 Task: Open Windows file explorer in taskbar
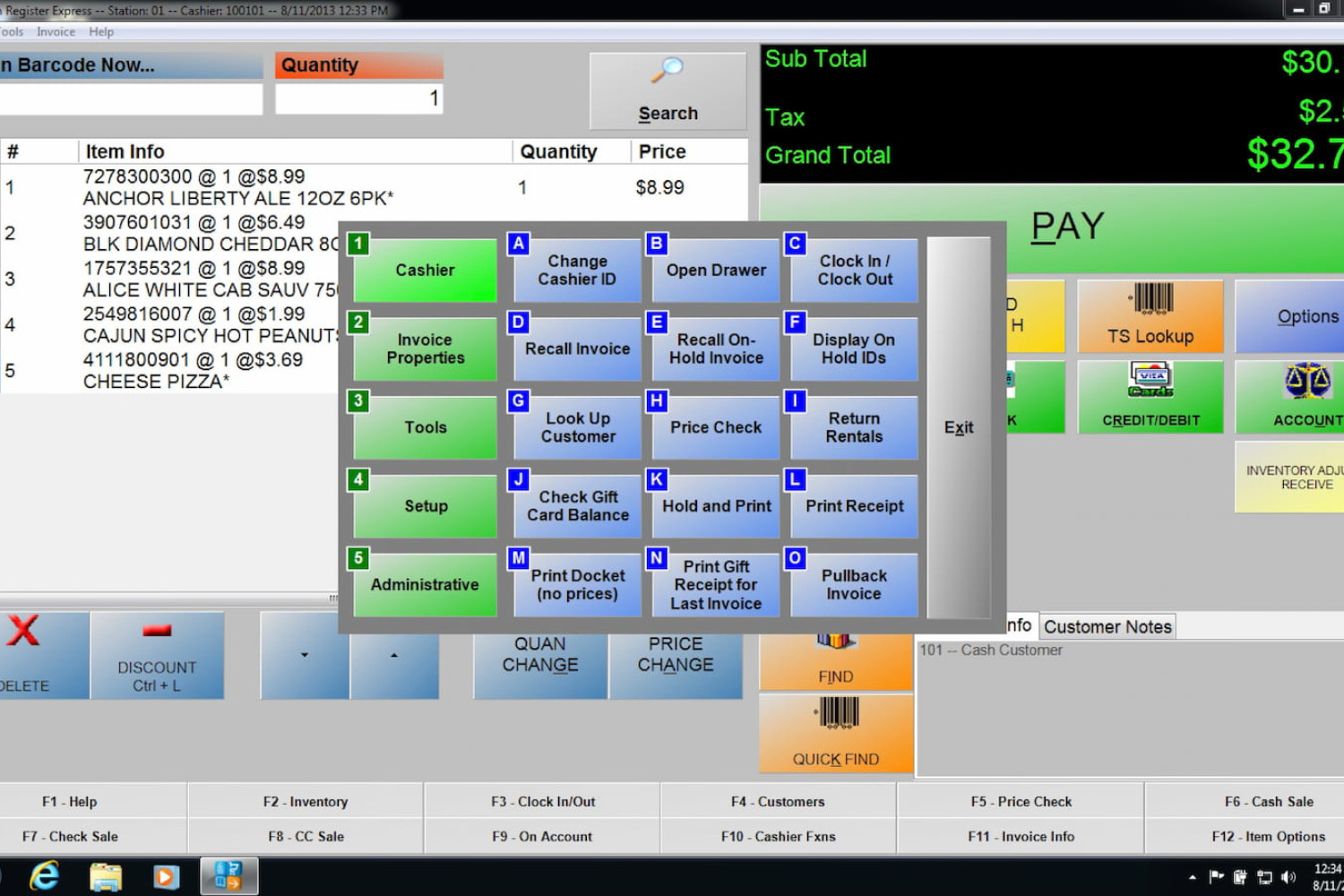click(106, 876)
